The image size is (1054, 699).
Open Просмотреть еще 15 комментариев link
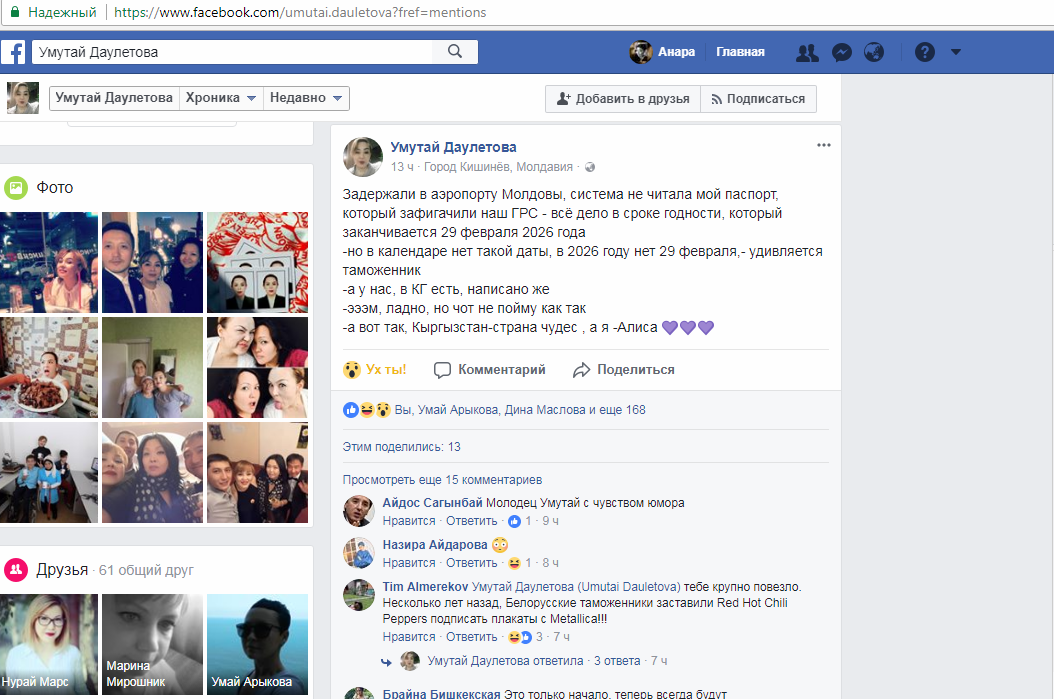pyautogui.click(x=442, y=480)
